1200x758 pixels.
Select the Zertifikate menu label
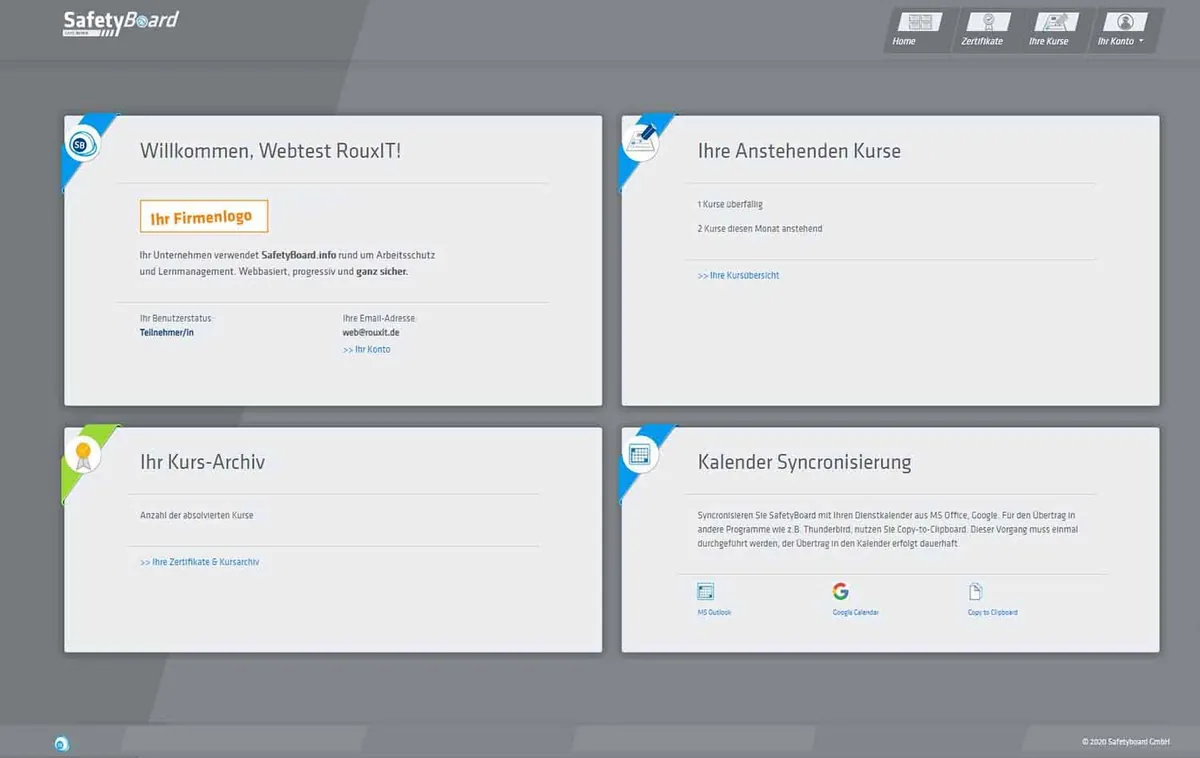[982, 41]
